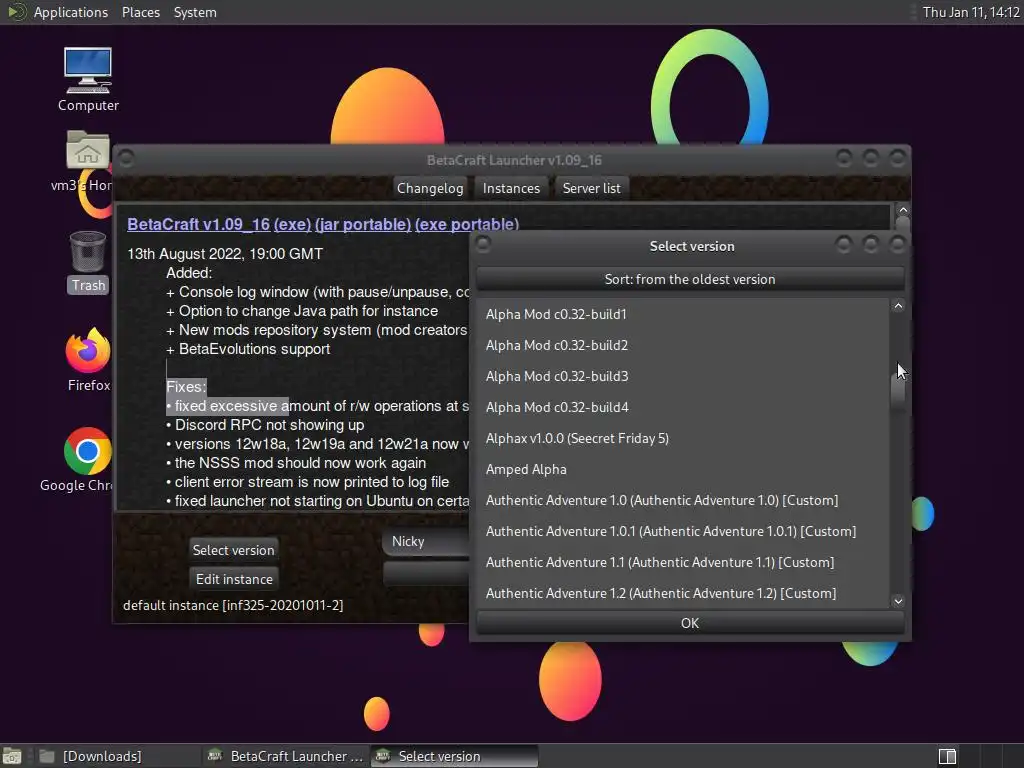Image resolution: width=1024 pixels, height=768 pixels.
Task: Click the changelog scroll up arrow
Action: 903,210
